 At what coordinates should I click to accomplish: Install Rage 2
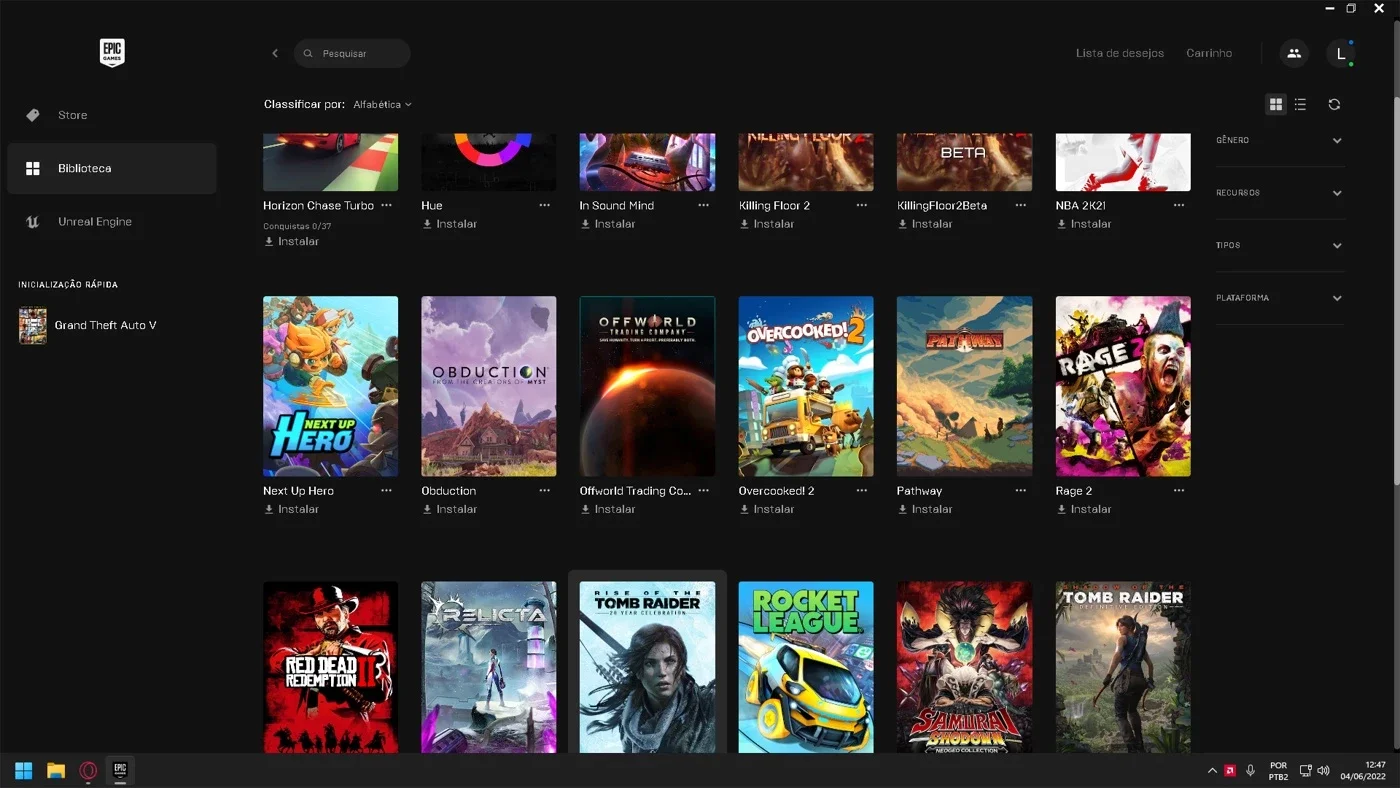(1084, 509)
